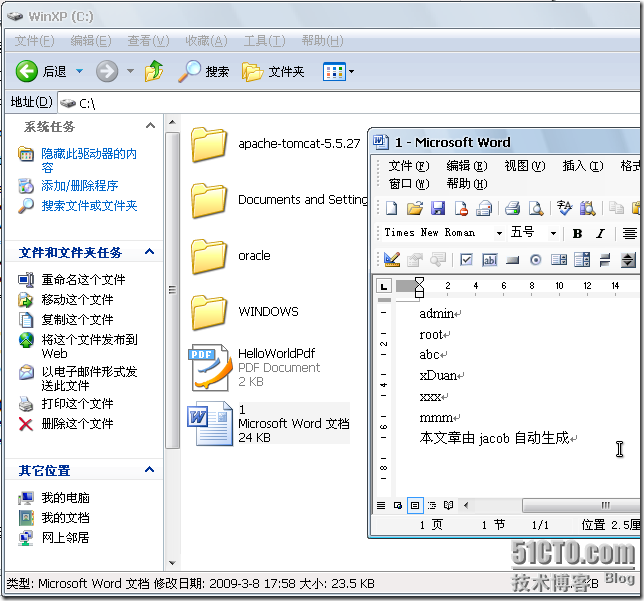Insert an Option Button control
Viewport: 644px width, 601px height.
536,260
